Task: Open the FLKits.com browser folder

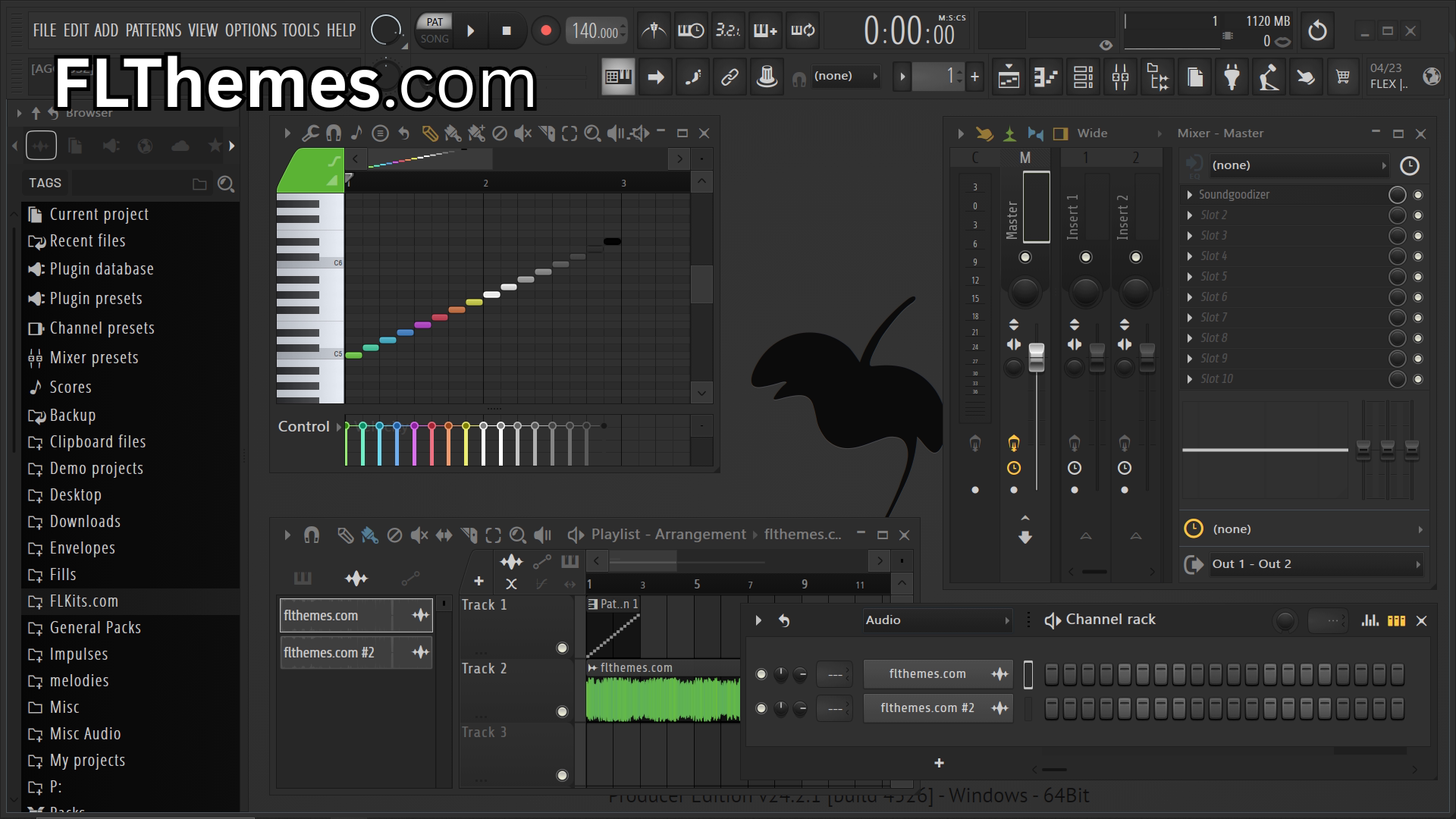Action: pos(84,601)
